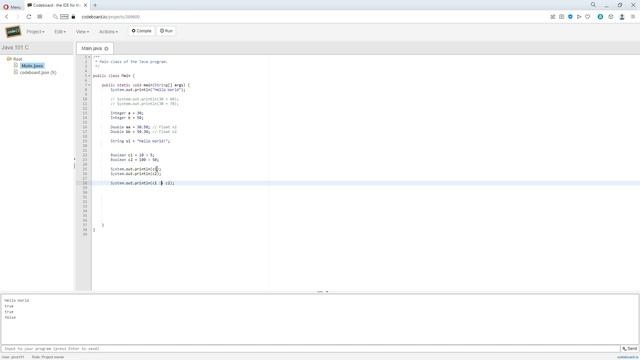Select codeboard.json in the project tree
The height and width of the screenshot is (360, 640).
coord(38,72)
